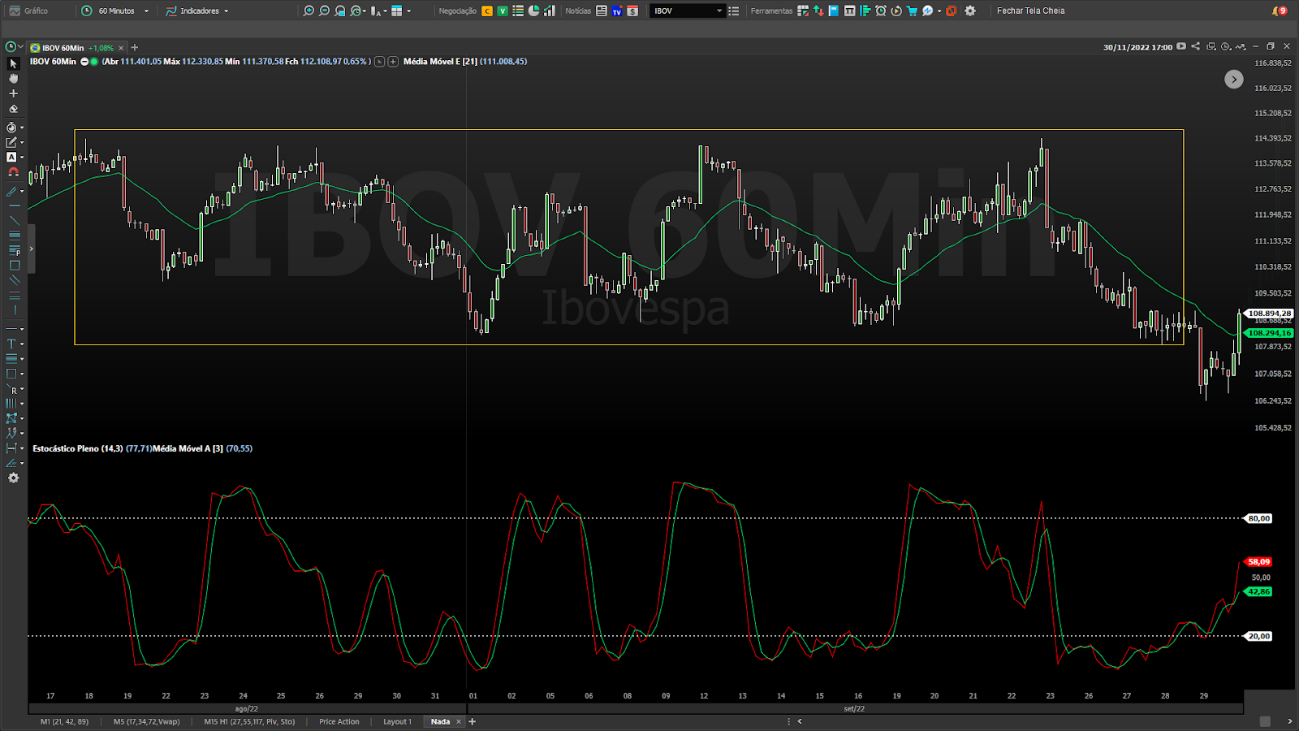Open the news panel icon
Screen dimensions: 1299x731
601,11
